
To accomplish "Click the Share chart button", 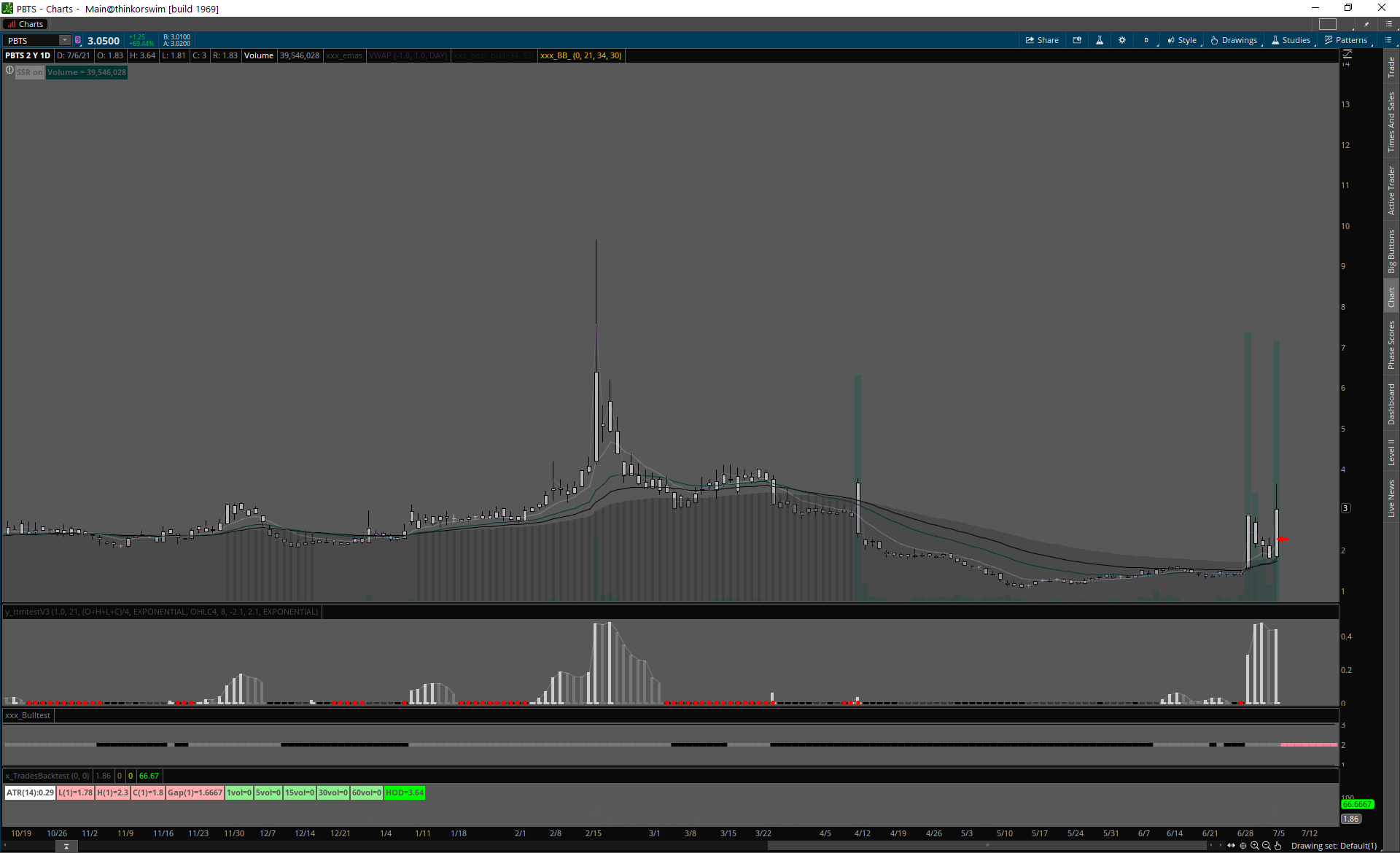I will click(x=1042, y=40).
